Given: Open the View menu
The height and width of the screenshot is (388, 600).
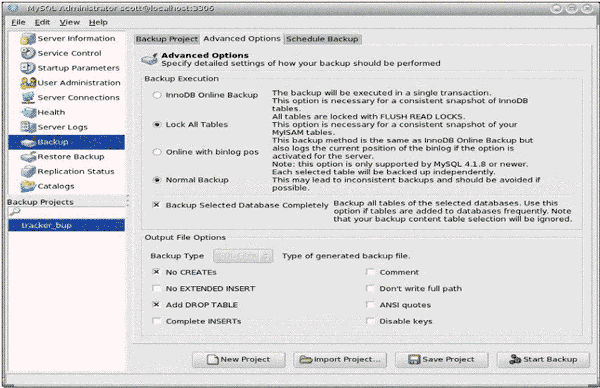Looking at the screenshot, I should 70,22.
